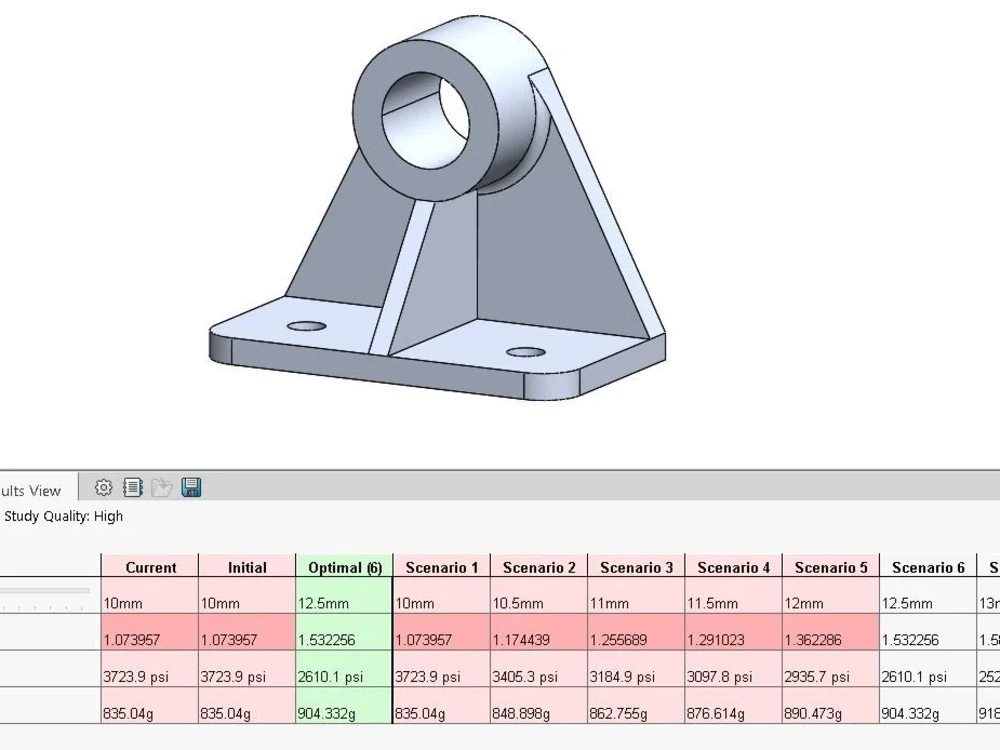The width and height of the screenshot is (1000, 750).
Task: Select the Current column header
Action: pos(150,567)
